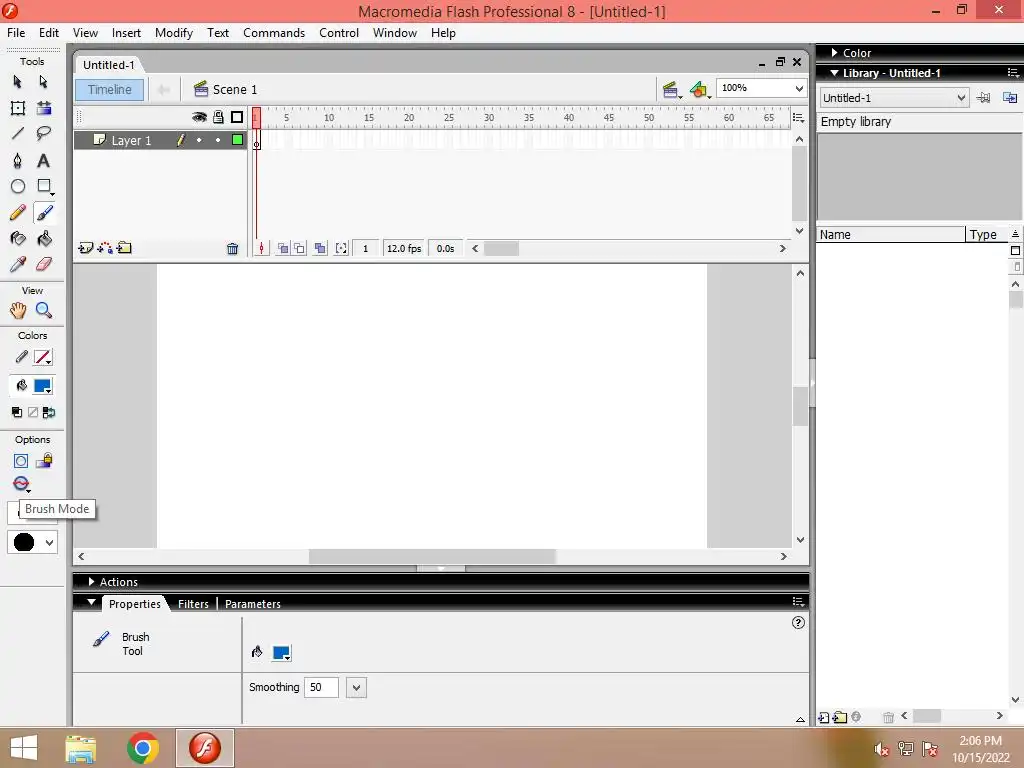Select the Oval tool
This screenshot has width=1024, height=768.
click(x=18, y=186)
